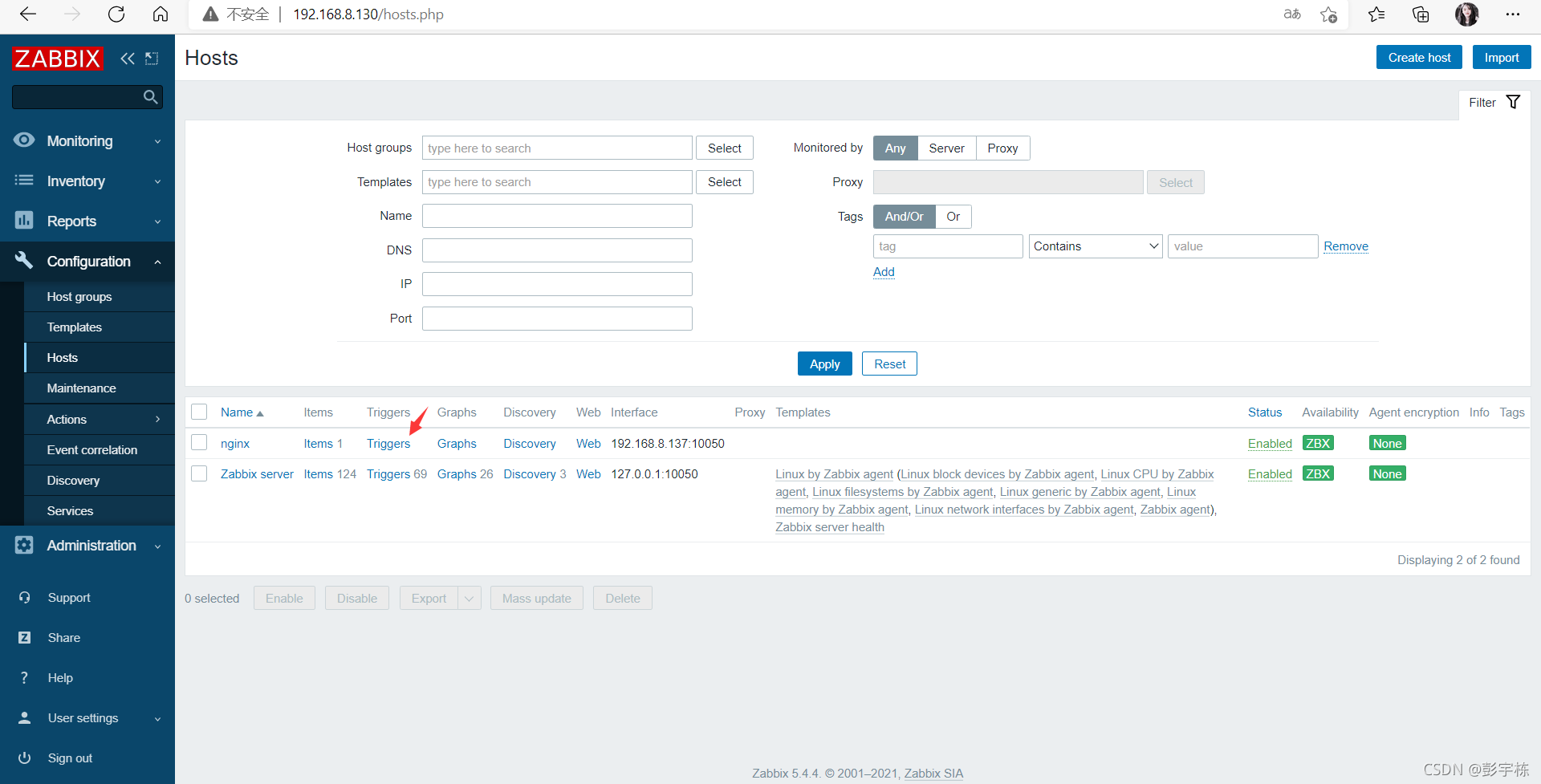This screenshot has height=784, width=1541.
Task: Choose Or tag evaluation
Action: tap(953, 217)
